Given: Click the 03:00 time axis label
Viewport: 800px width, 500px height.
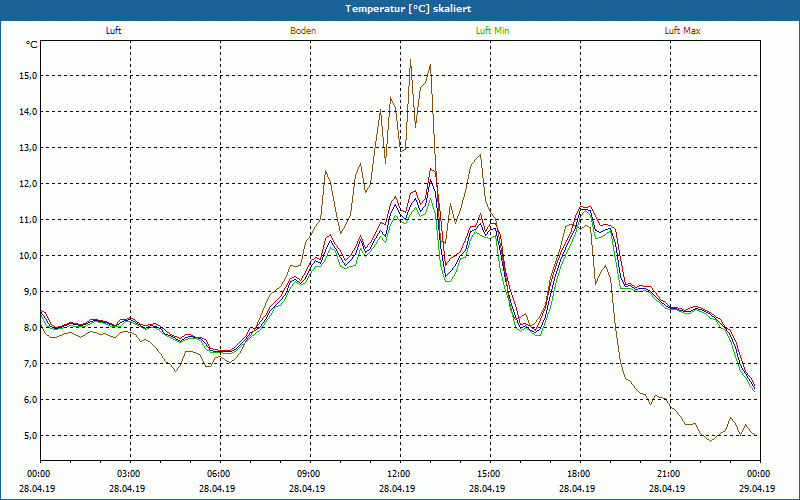Looking at the screenshot, I should 129,474.
